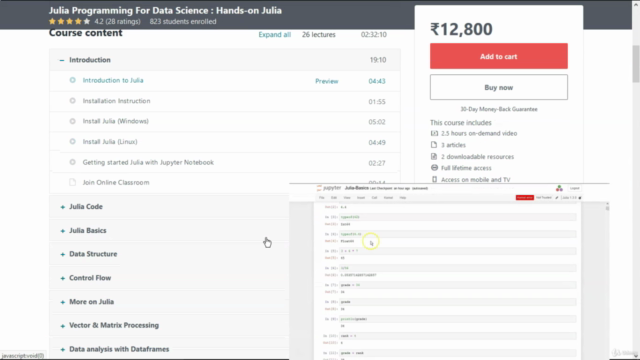Click the 823 students enrolled text
Screen dimensions: 640x360
(183, 21)
